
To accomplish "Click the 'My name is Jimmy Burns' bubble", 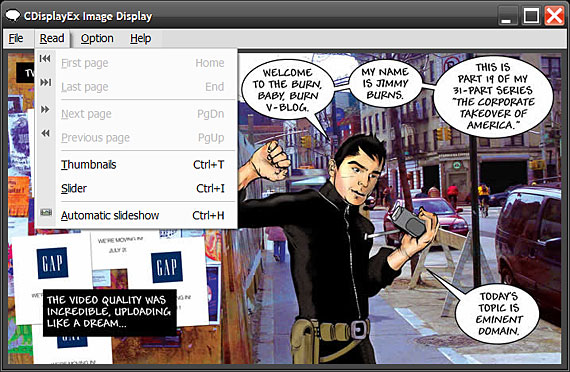I will coord(385,83).
